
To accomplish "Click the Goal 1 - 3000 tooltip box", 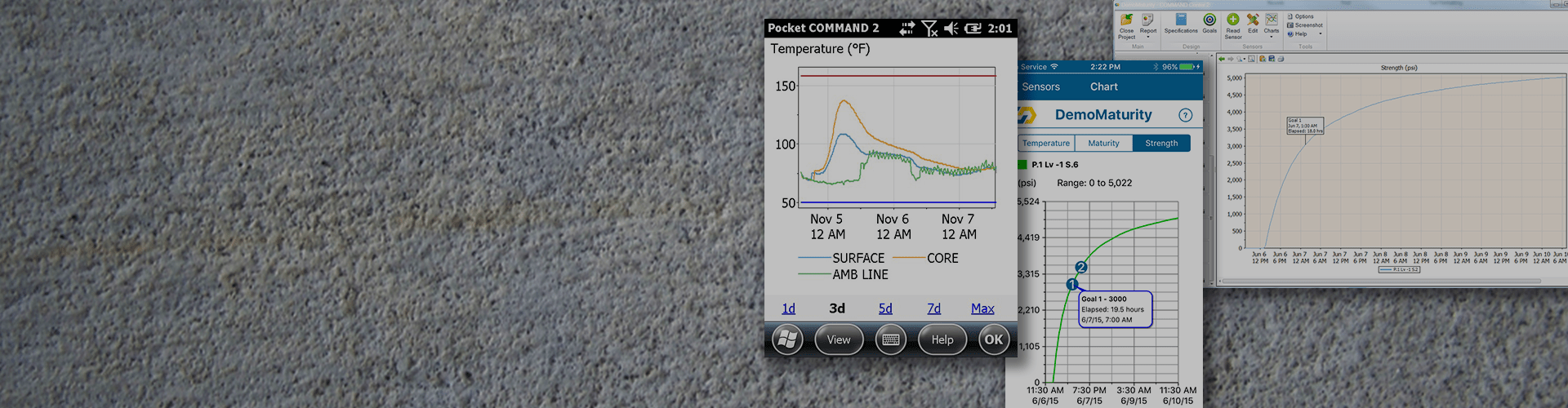I will 1115,310.
